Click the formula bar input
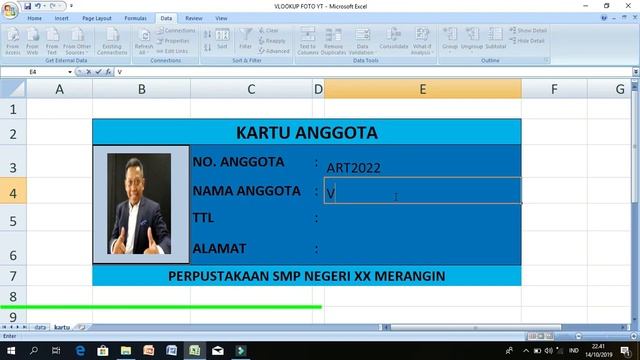This screenshot has width=640, height=360. click(372, 72)
